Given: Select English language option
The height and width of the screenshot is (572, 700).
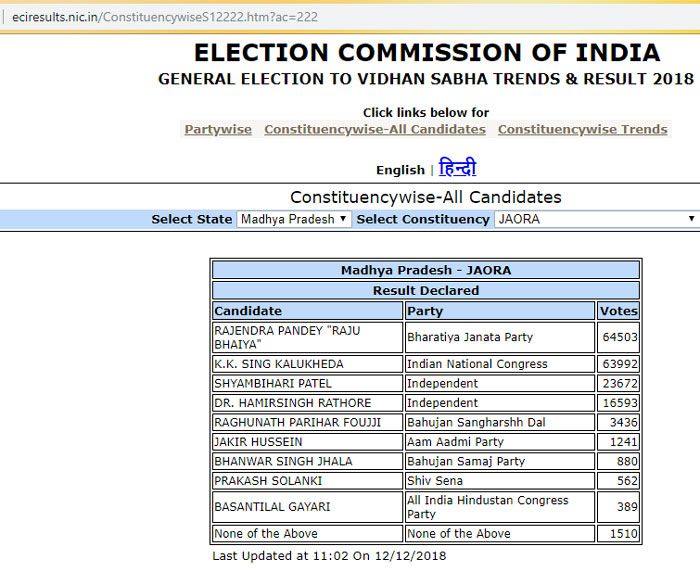Looking at the screenshot, I should click(400, 170).
